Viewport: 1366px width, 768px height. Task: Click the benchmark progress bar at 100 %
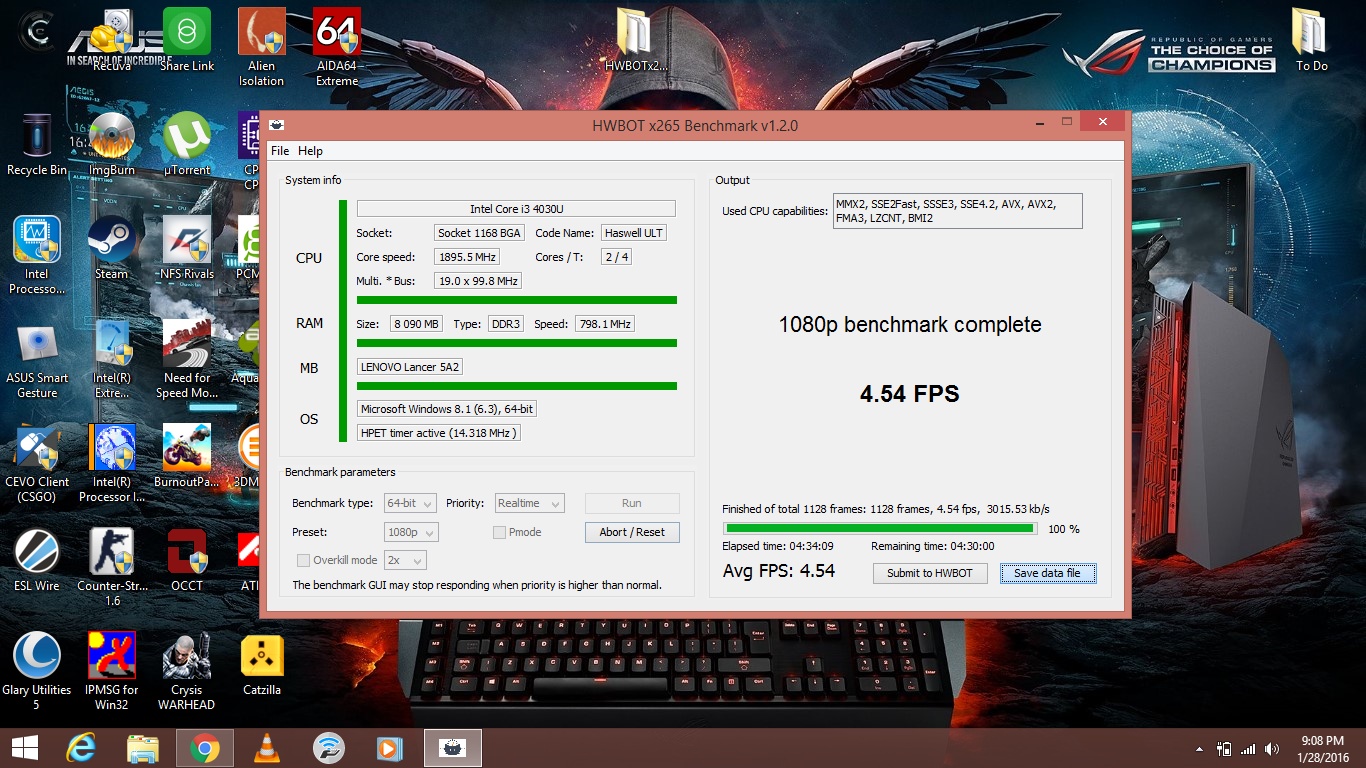point(880,528)
